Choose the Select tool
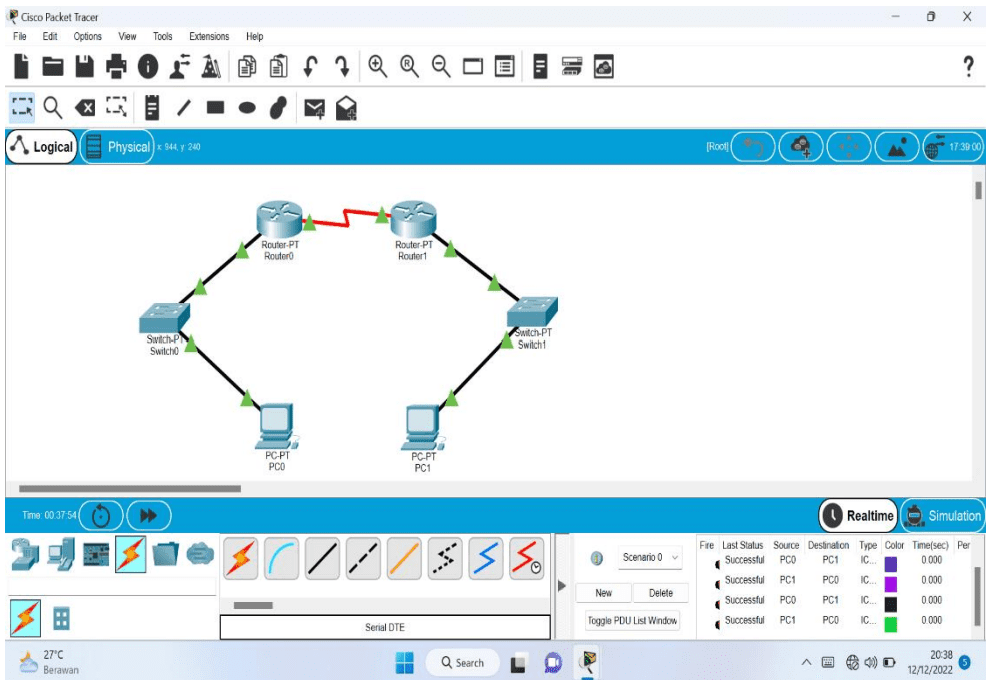Screen dimensions: 990x680 pos(22,108)
